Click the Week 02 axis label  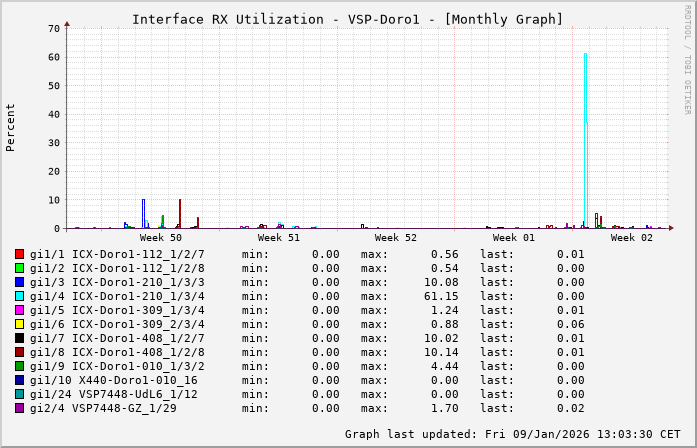(632, 238)
